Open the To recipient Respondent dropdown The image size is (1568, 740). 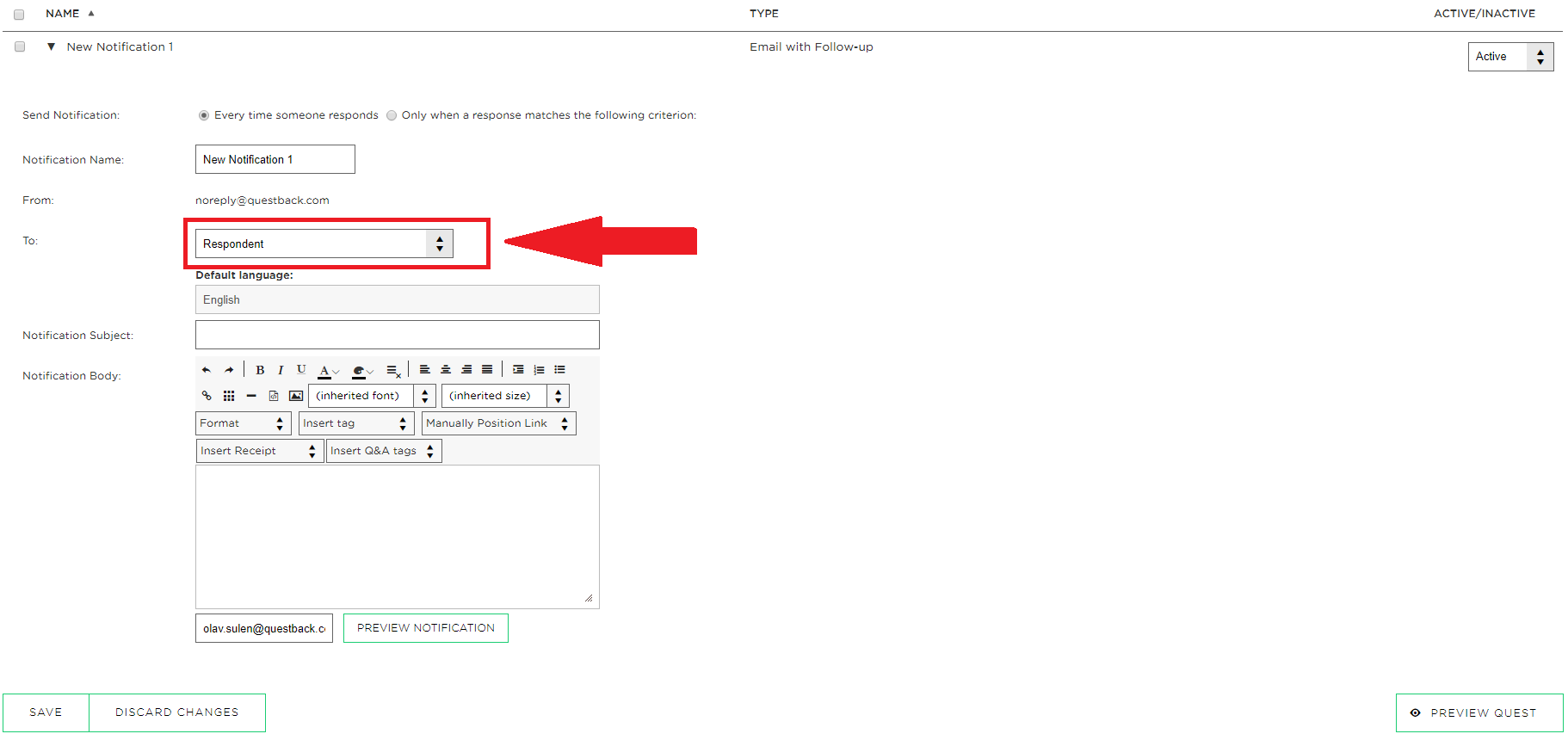[x=324, y=244]
